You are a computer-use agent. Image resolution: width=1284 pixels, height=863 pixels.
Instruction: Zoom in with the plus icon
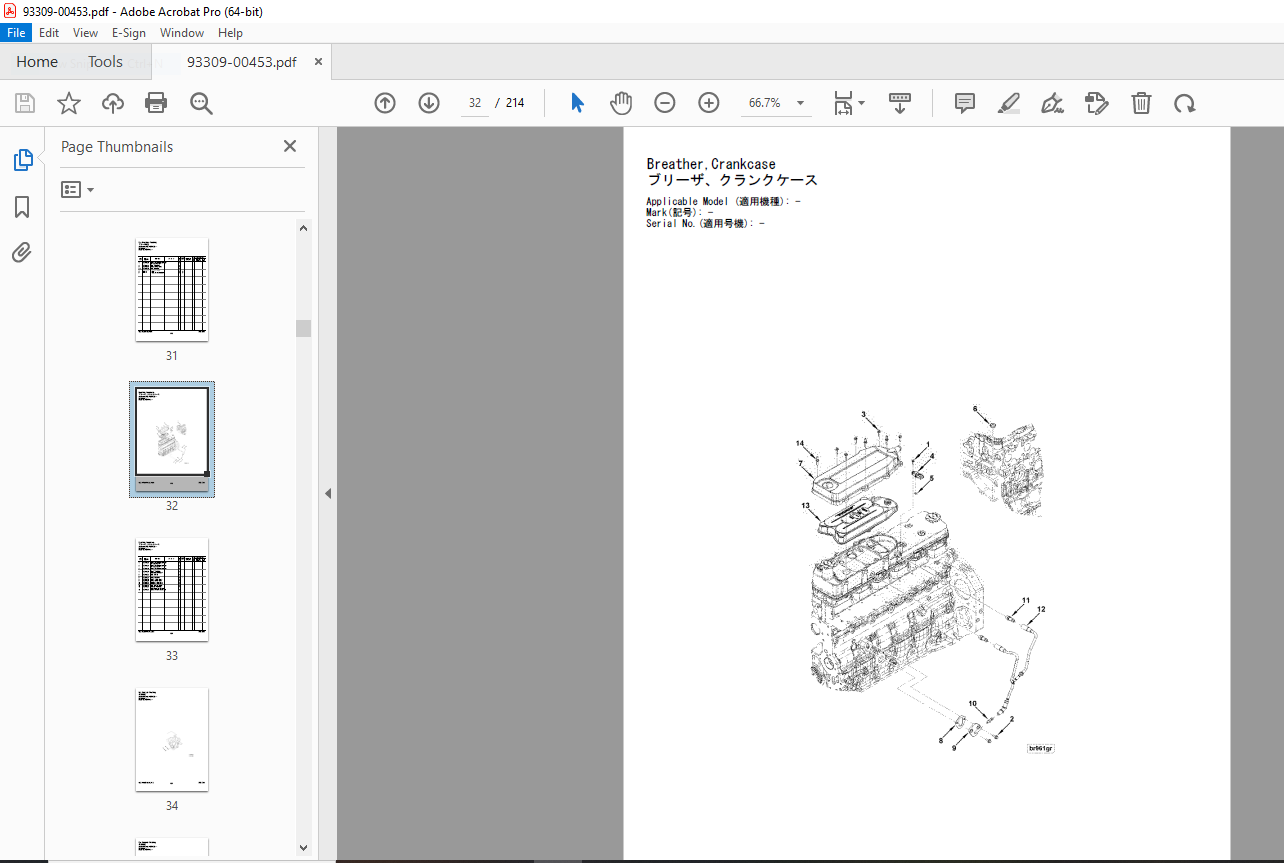(709, 103)
